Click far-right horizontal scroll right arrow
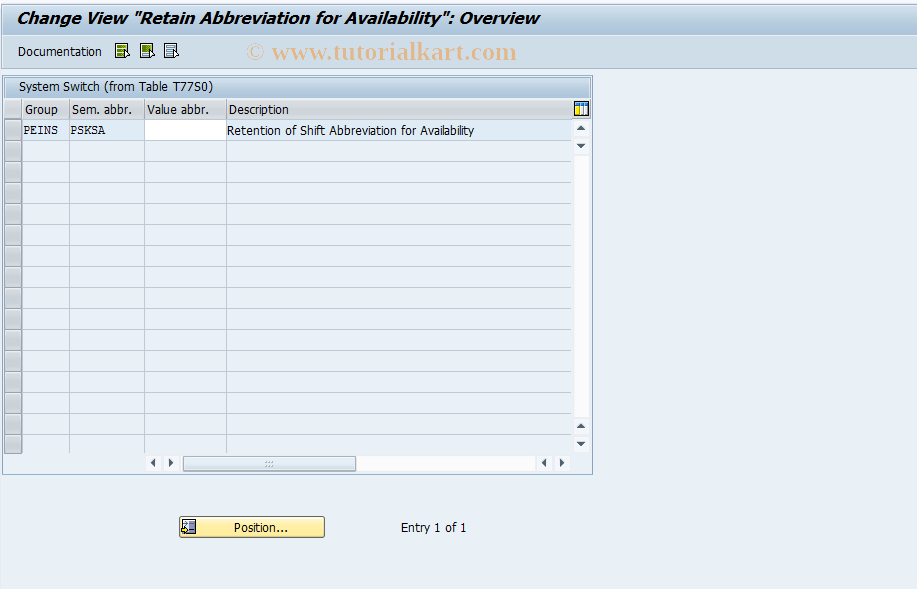The height and width of the screenshot is (589, 917). tap(562, 463)
